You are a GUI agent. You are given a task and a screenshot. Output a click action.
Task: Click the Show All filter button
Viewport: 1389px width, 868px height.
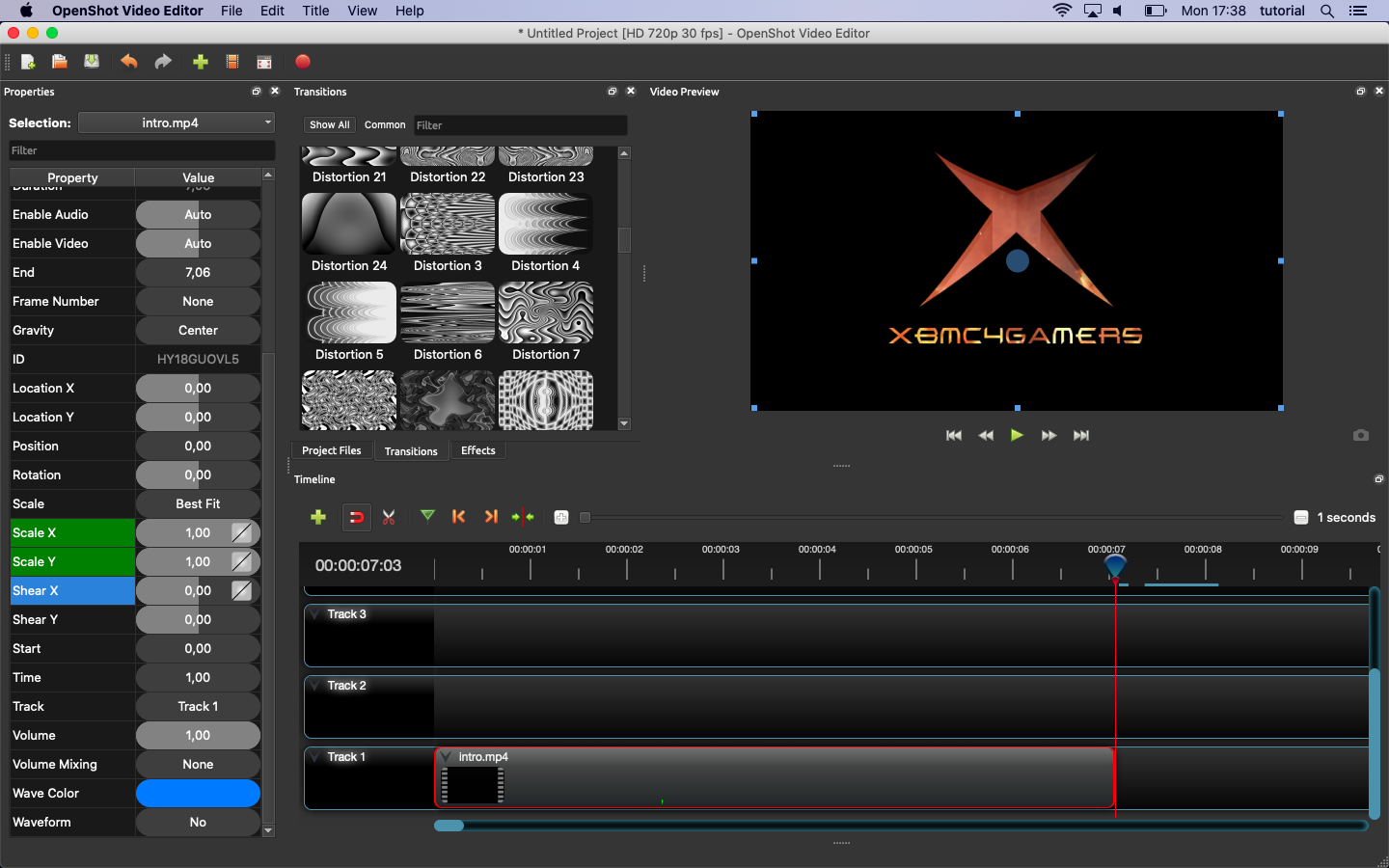pyautogui.click(x=329, y=124)
